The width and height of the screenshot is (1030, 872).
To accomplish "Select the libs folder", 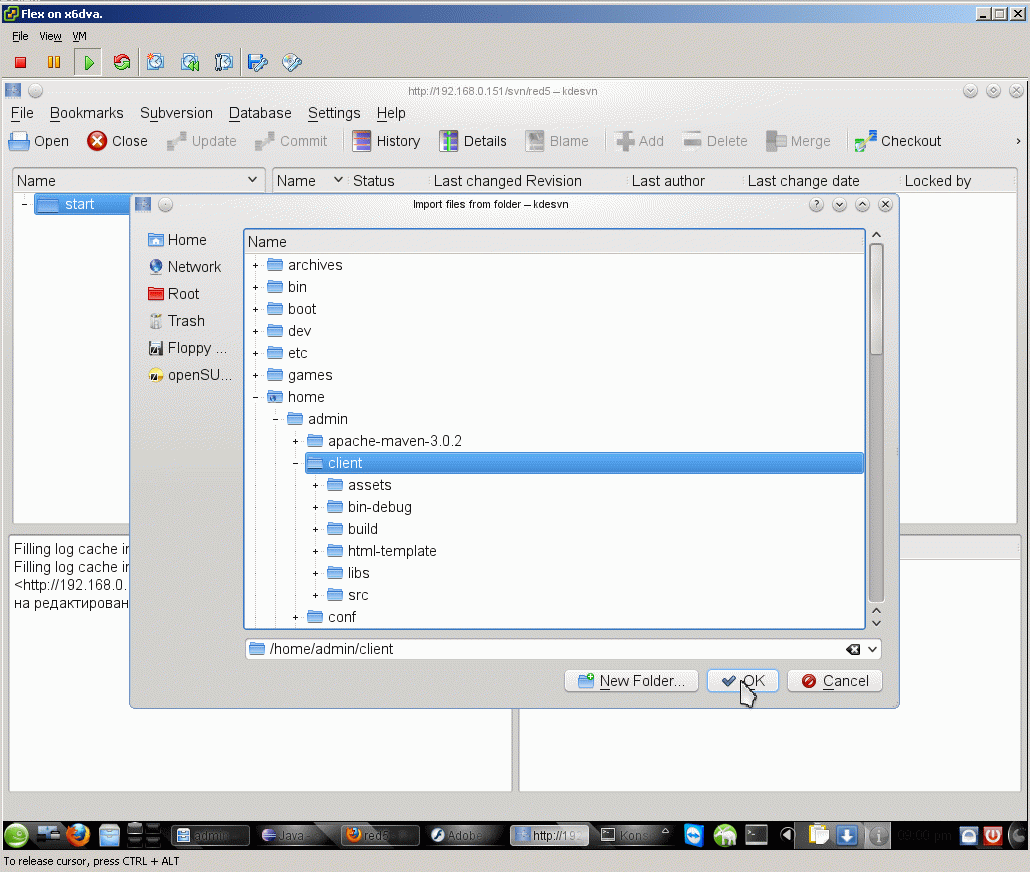I will point(348,573).
